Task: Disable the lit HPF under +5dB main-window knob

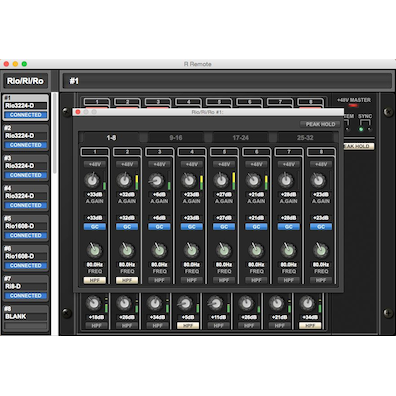Action: [x=188, y=326]
